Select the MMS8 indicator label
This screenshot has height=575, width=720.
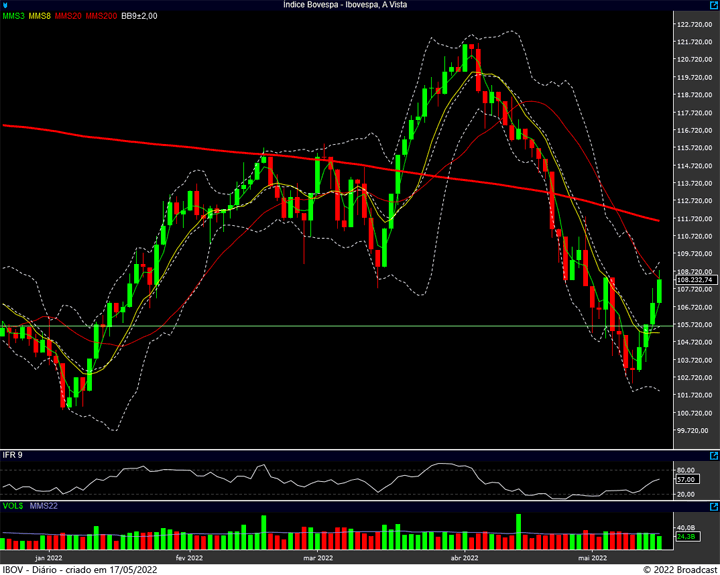pos(40,16)
